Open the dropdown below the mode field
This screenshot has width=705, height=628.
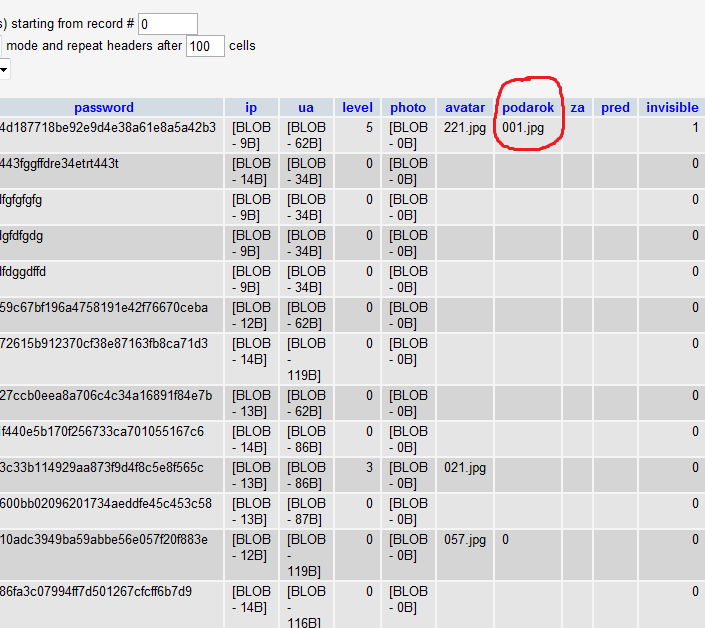(4, 70)
